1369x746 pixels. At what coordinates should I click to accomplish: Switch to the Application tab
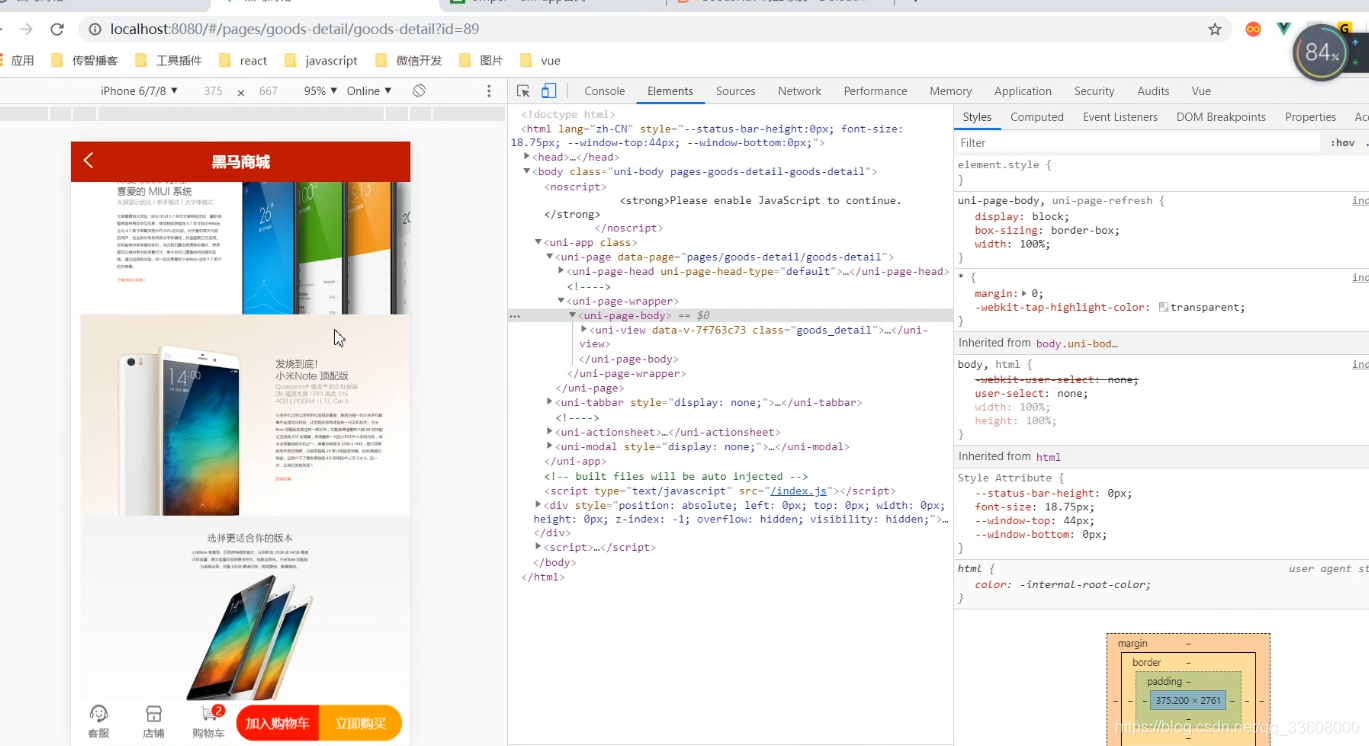tap(1023, 91)
